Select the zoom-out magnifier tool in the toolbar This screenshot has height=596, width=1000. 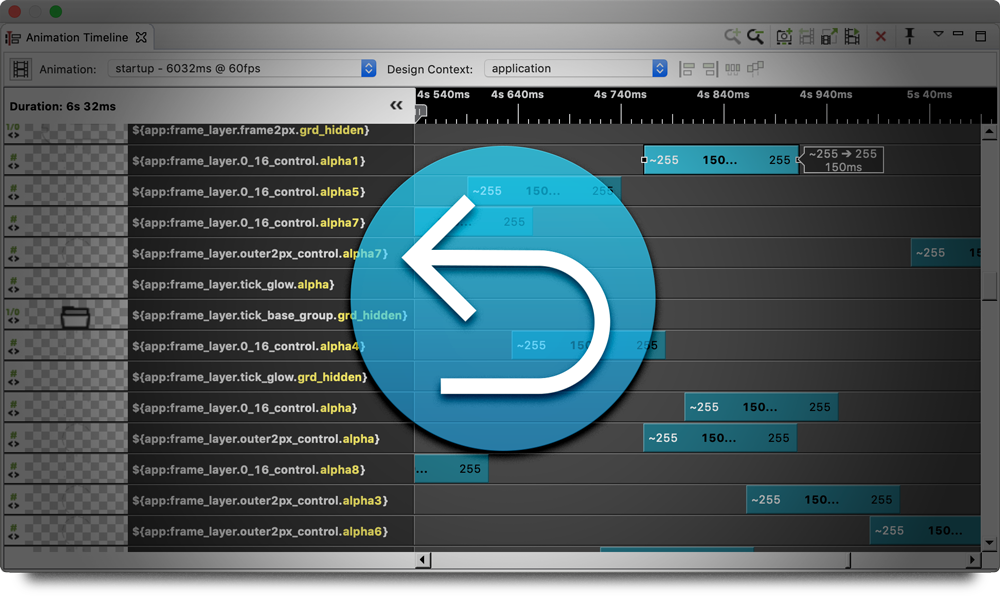755,36
